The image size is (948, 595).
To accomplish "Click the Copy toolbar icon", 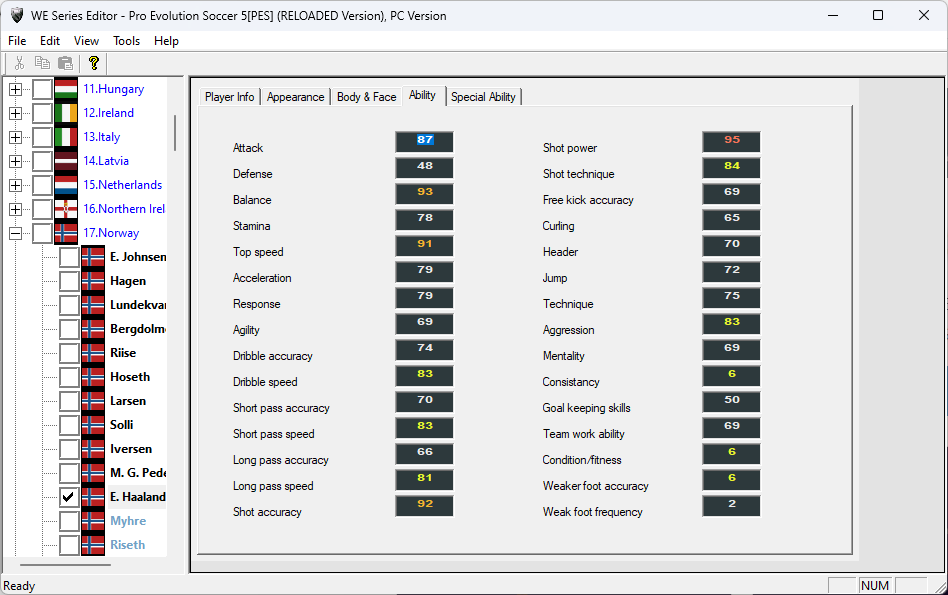I will (42, 63).
